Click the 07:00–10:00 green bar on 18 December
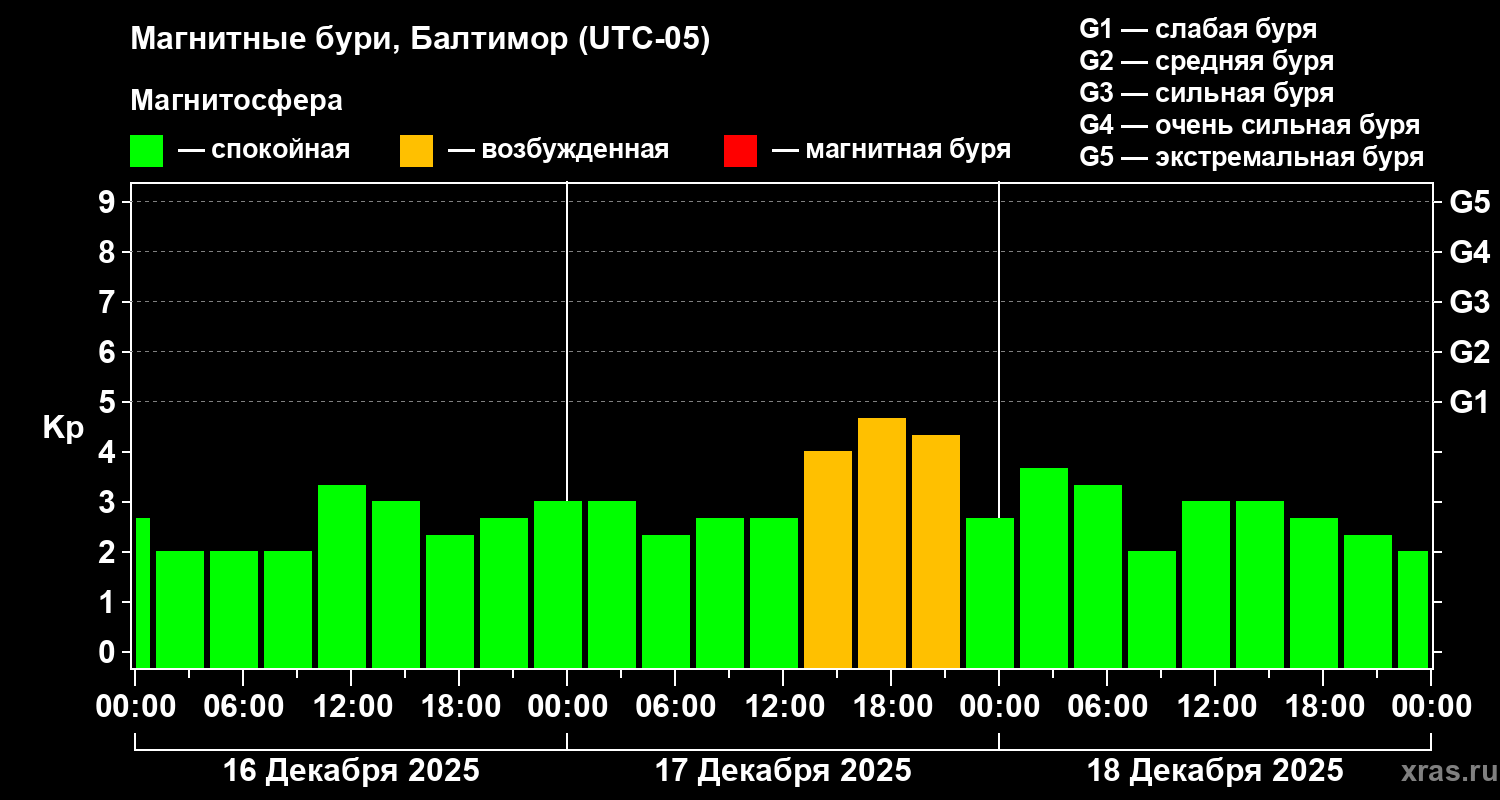This screenshot has width=1500, height=800. pos(1152,609)
